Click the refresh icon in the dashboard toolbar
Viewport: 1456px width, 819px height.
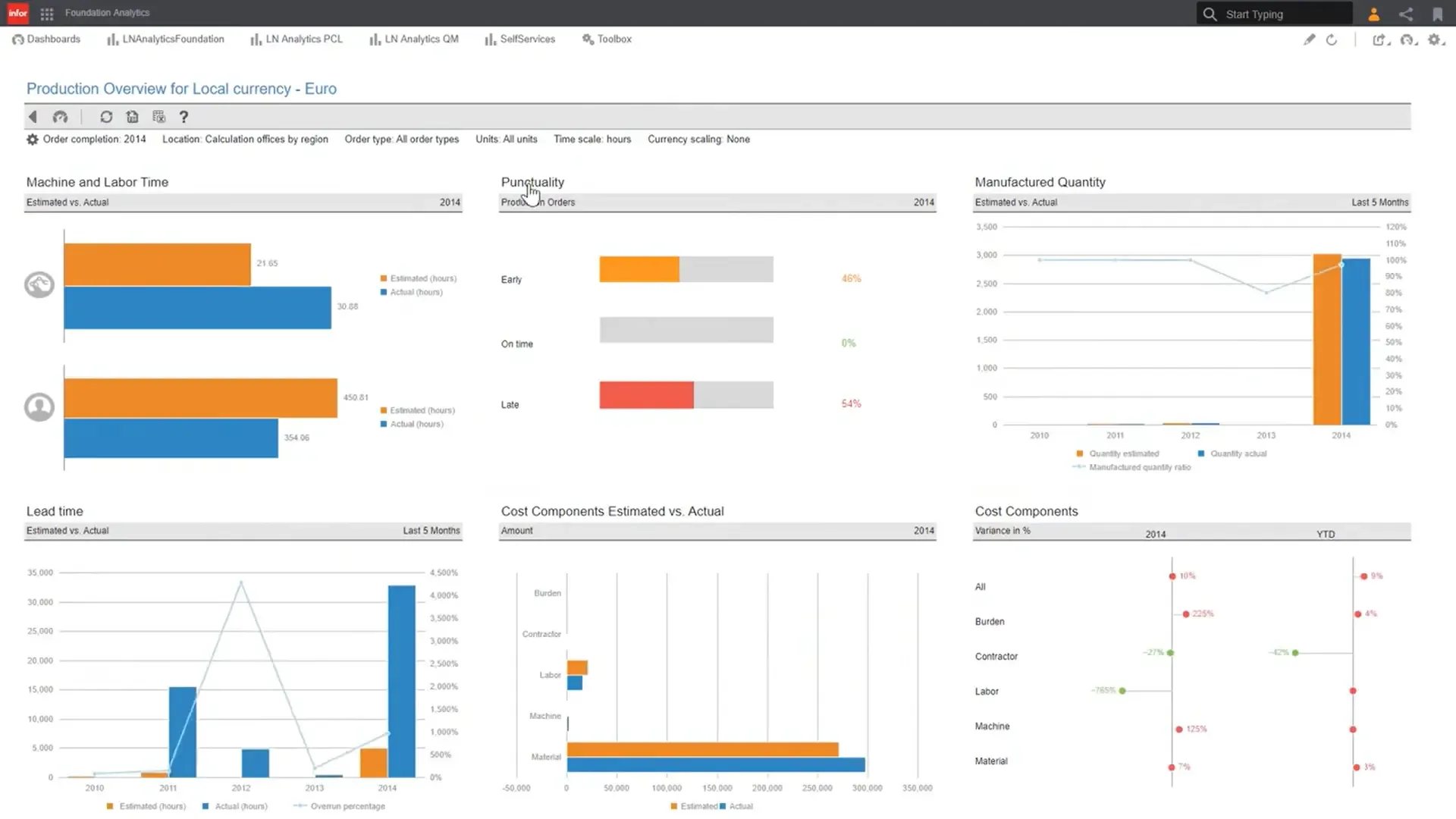click(x=107, y=116)
